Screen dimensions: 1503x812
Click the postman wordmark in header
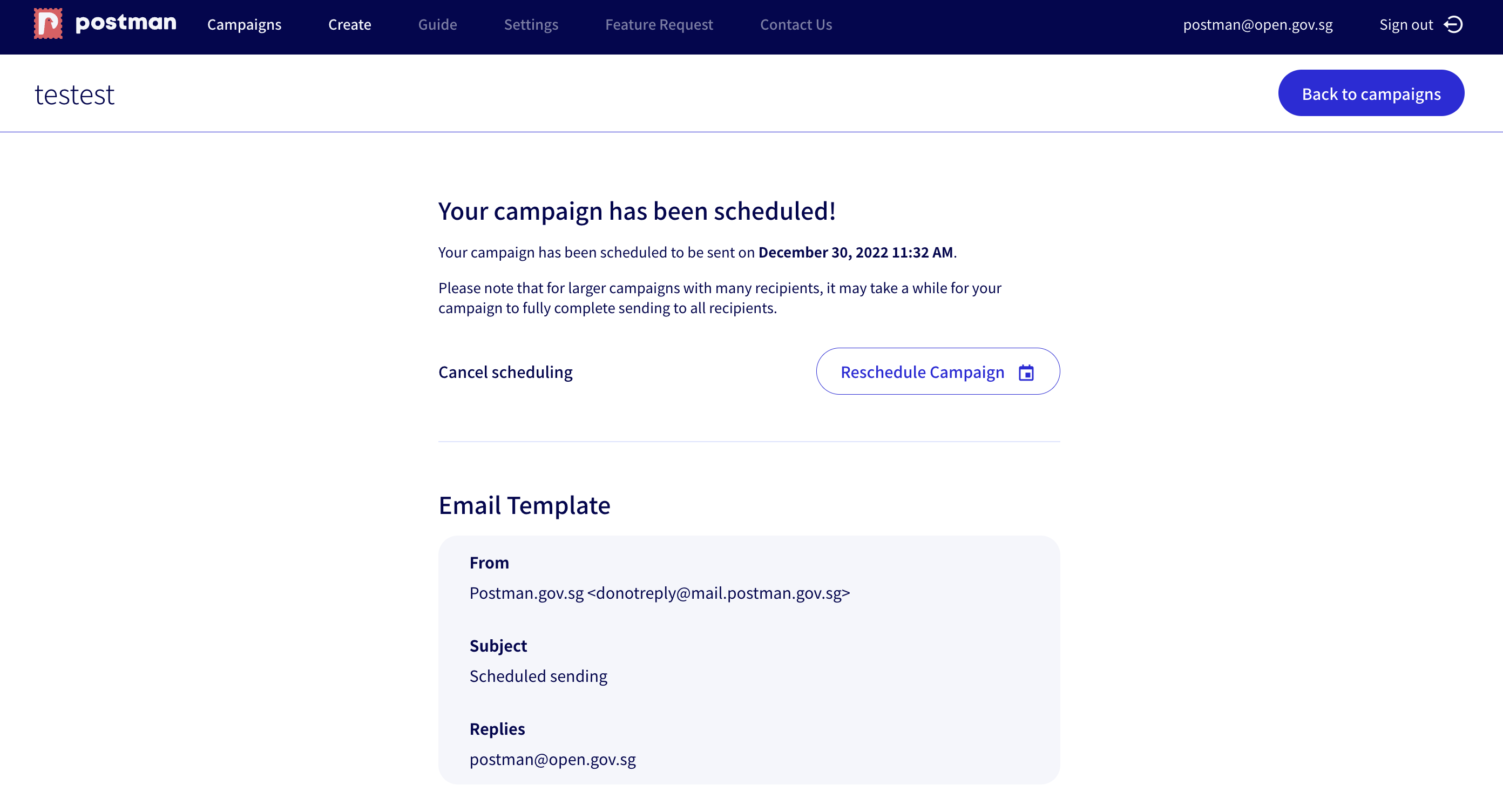pos(125,23)
